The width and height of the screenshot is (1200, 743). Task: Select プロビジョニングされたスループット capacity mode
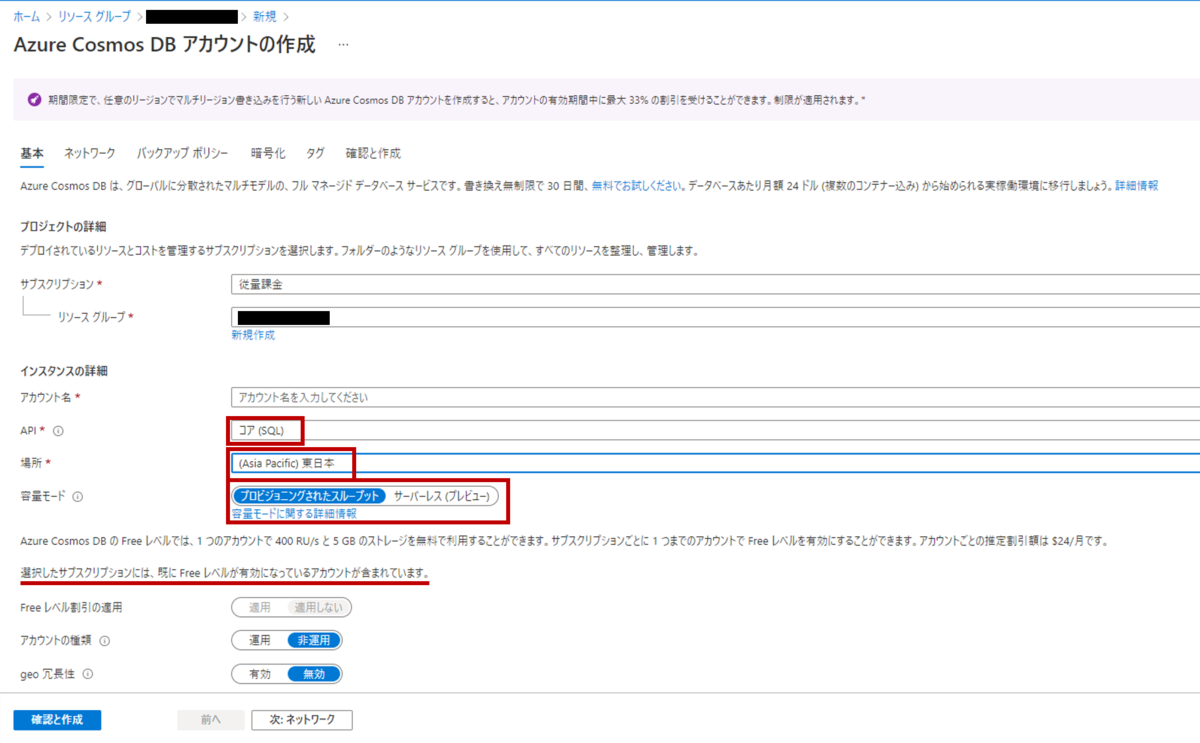[309, 496]
